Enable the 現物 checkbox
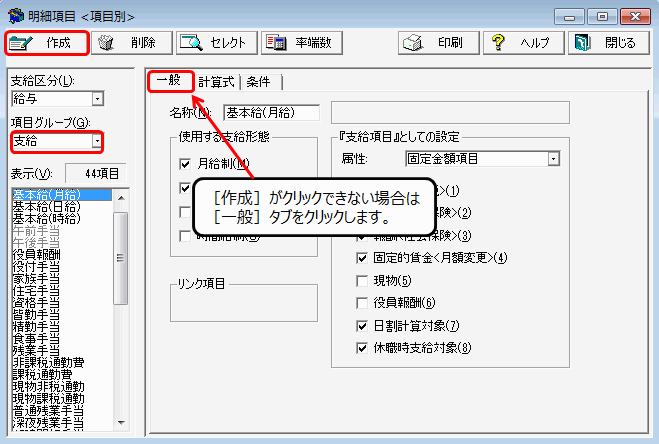The image size is (659, 444). point(362,280)
